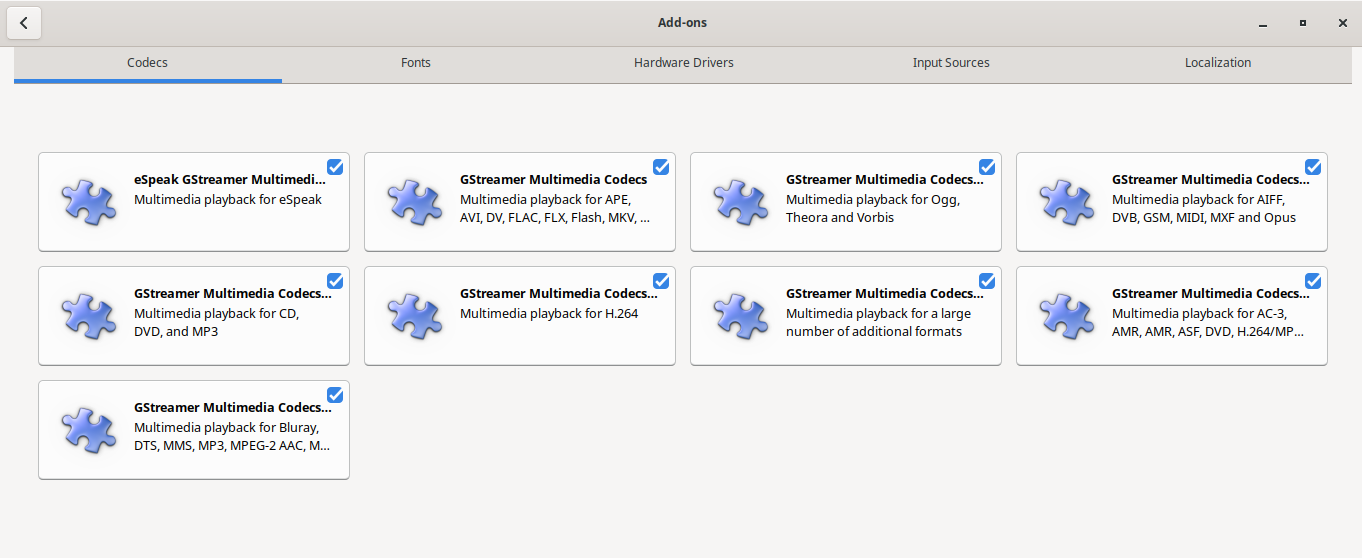Image resolution: width=1362 pixels, height=558 pixels.
Task: Close the Add-ons window
Action: 1343,23
